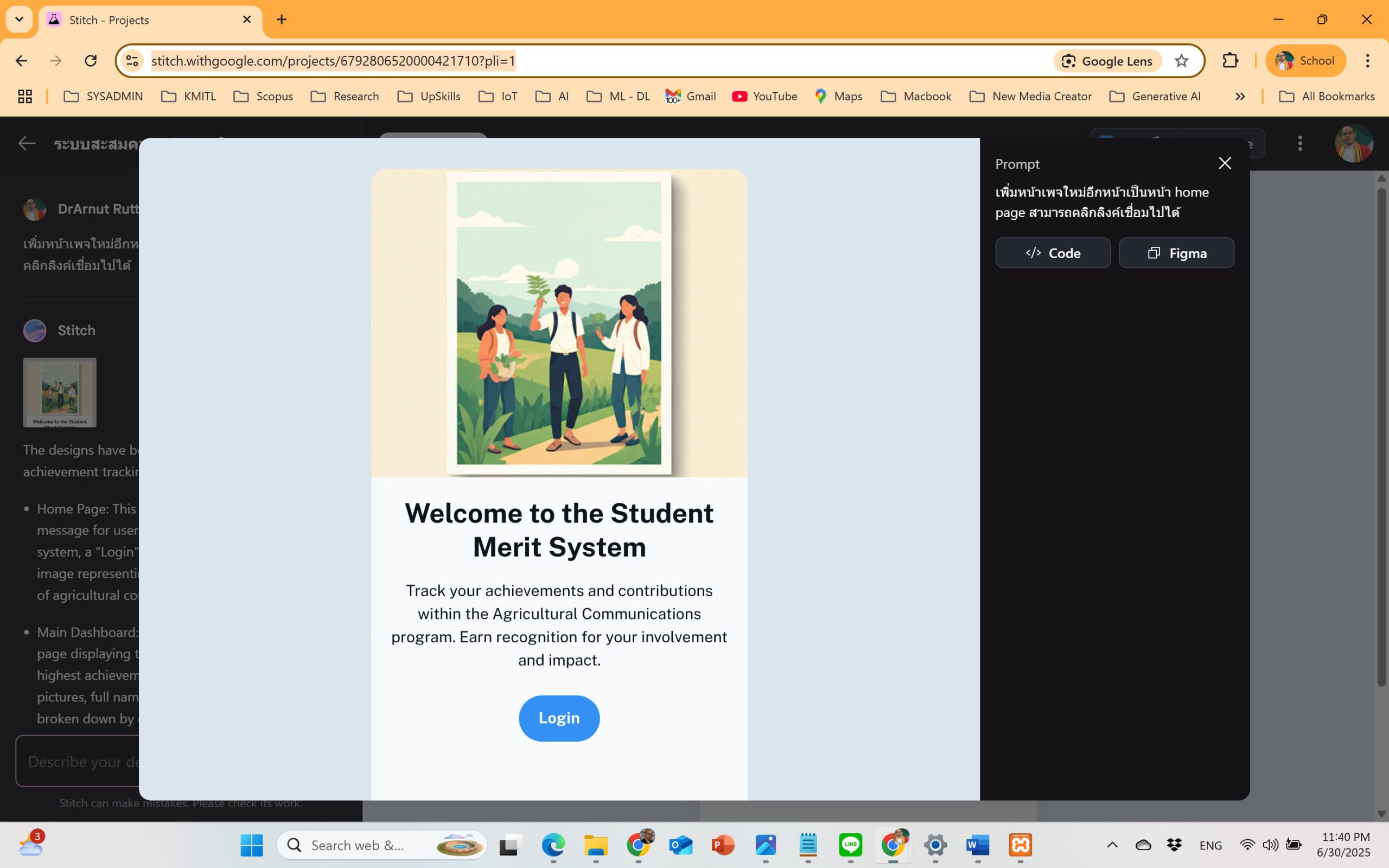
Task: Open the Gmail bookmark
Action: [691, 97]
